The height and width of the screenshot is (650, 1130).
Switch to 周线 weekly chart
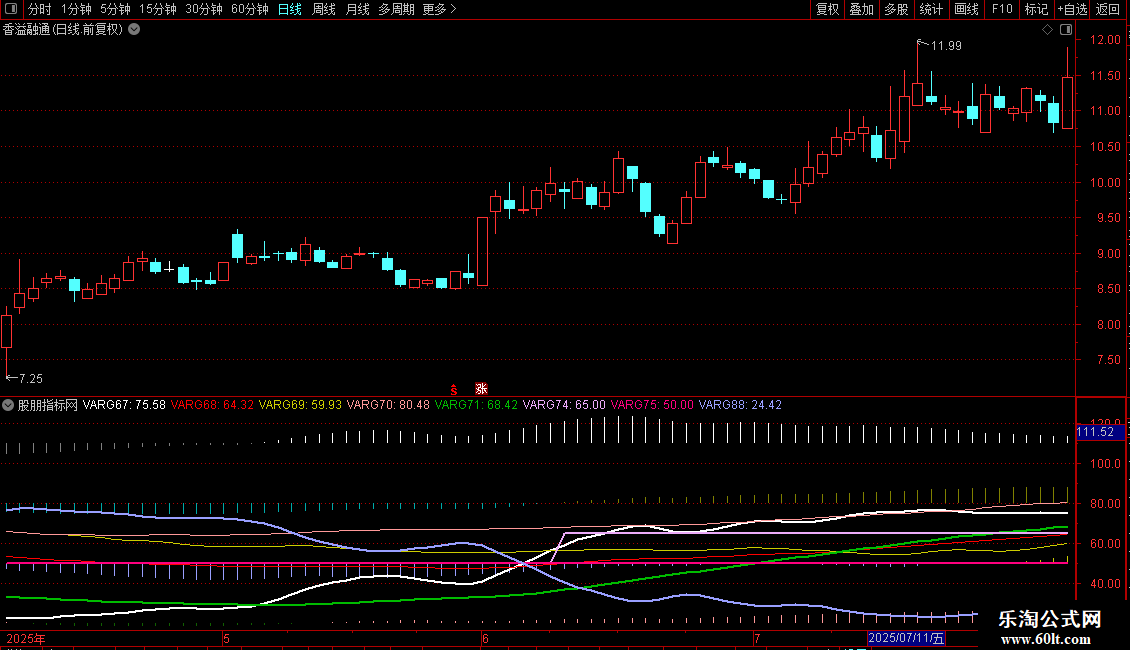324,9
